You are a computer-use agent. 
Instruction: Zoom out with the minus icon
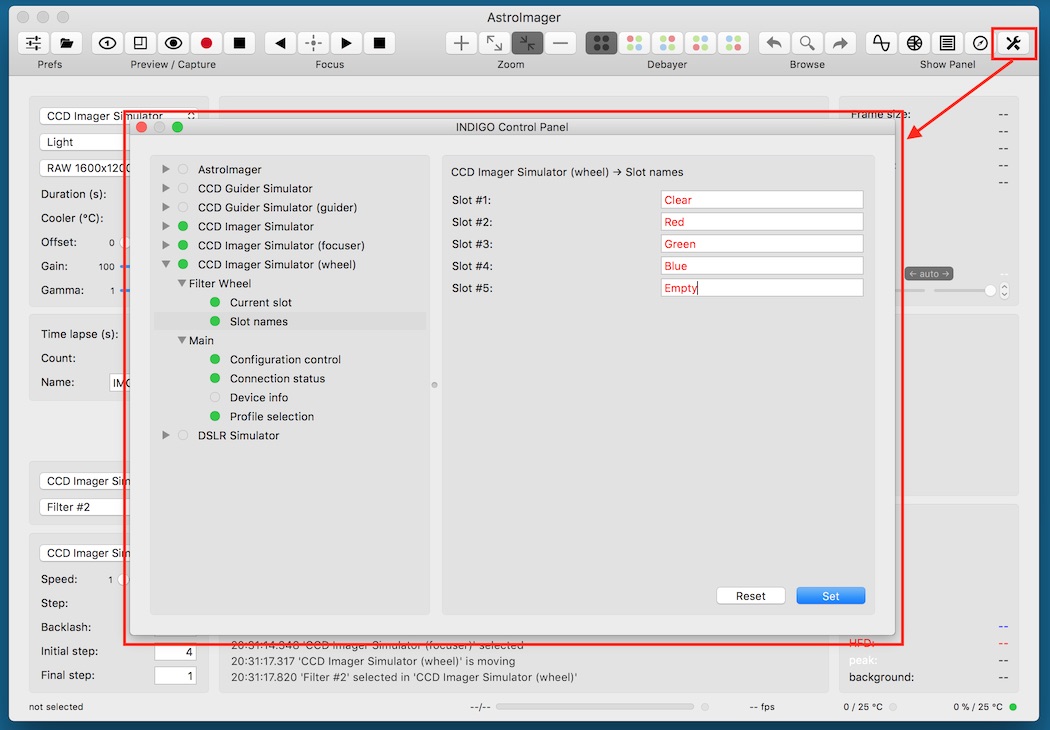[560, 44]
